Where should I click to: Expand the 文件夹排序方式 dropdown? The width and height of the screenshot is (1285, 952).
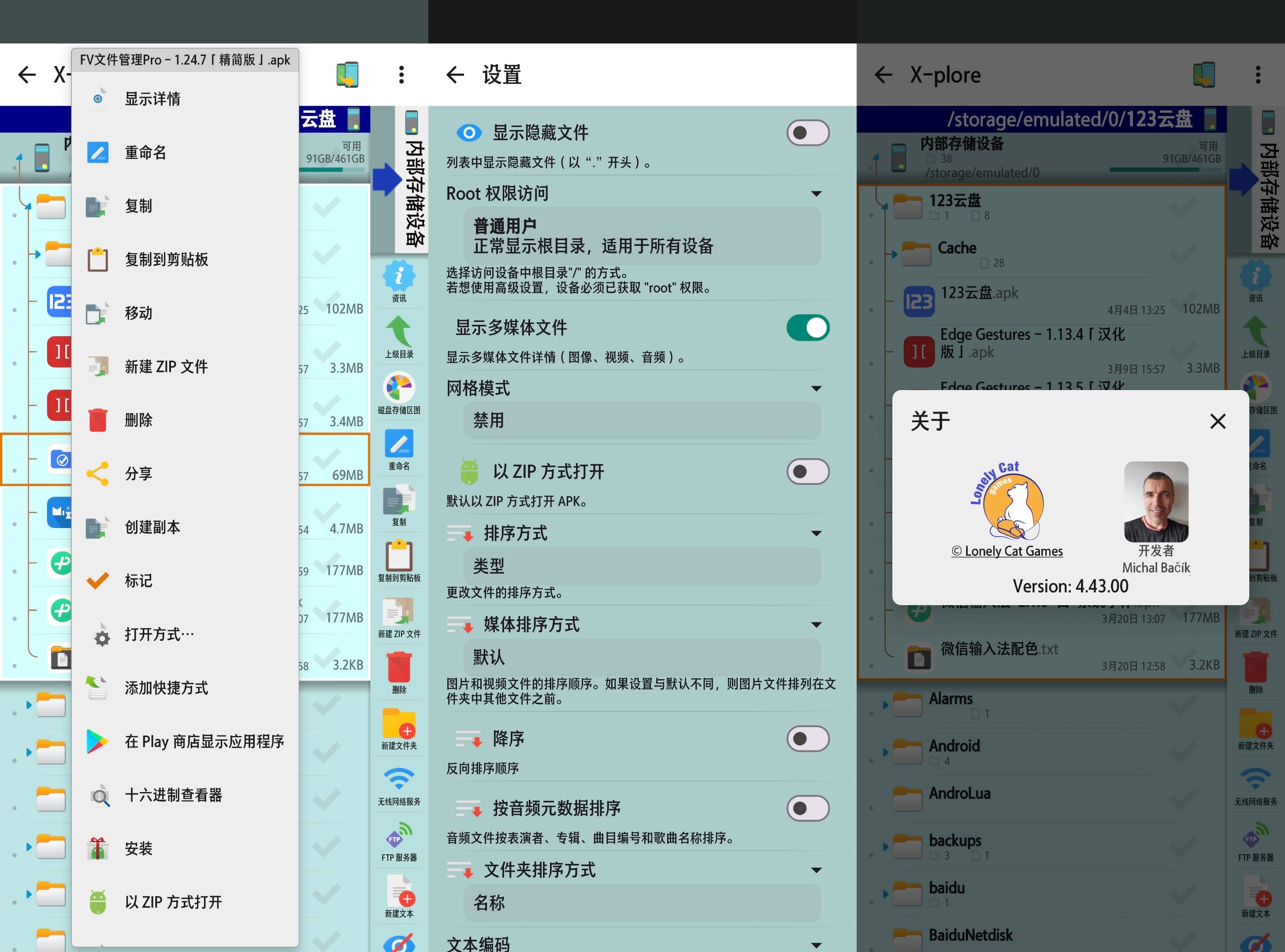(x=817, y=870)
